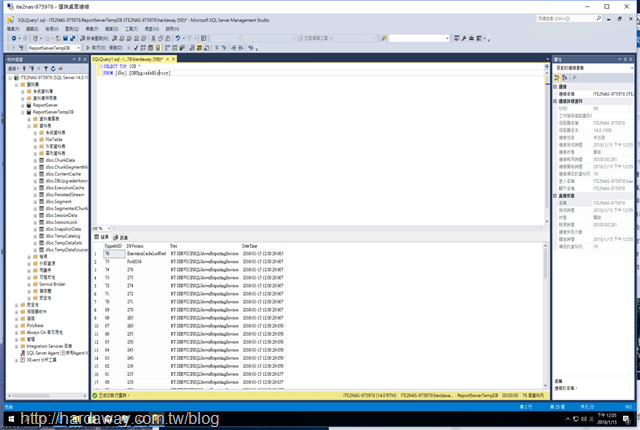Open the Tools (T) menu
Screen dimensions: 640x430
(131, 29)
